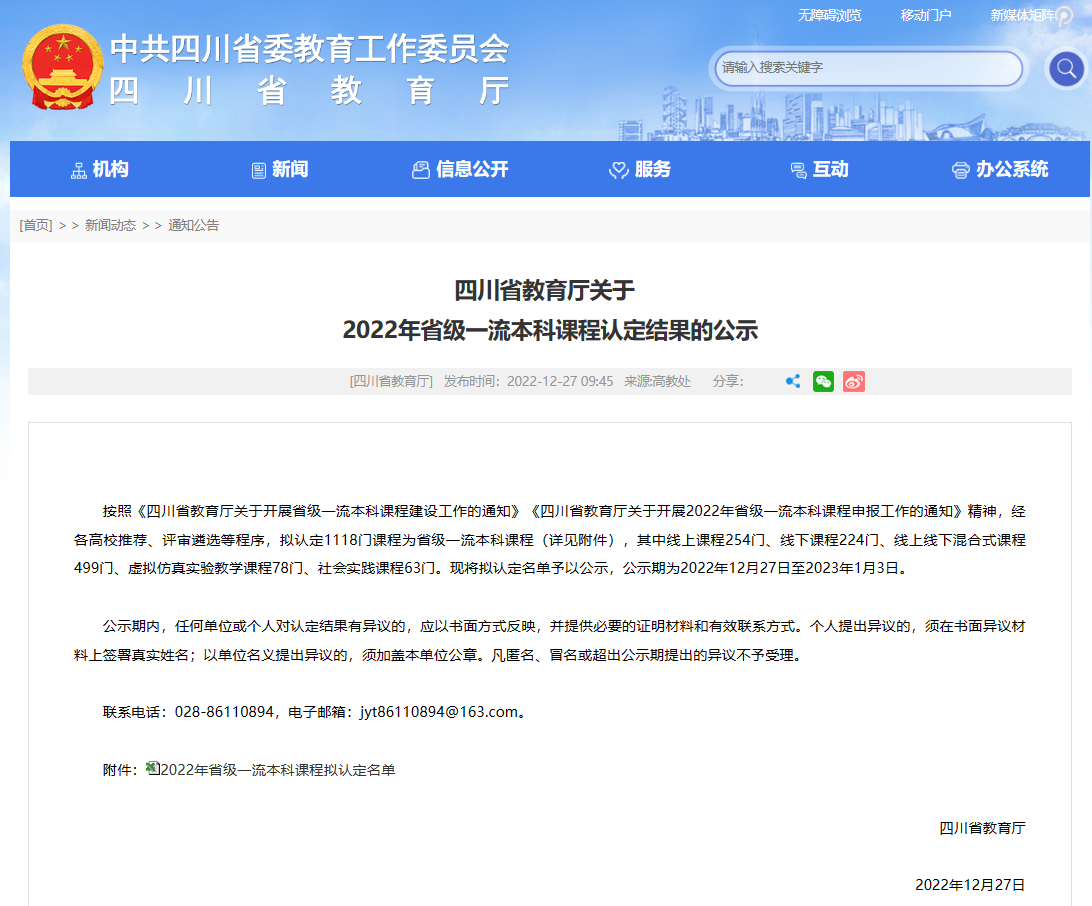Share the notice via WeChat icon
The height and width of the screenshot is (906, 1092).
click(x=823, y=381)
